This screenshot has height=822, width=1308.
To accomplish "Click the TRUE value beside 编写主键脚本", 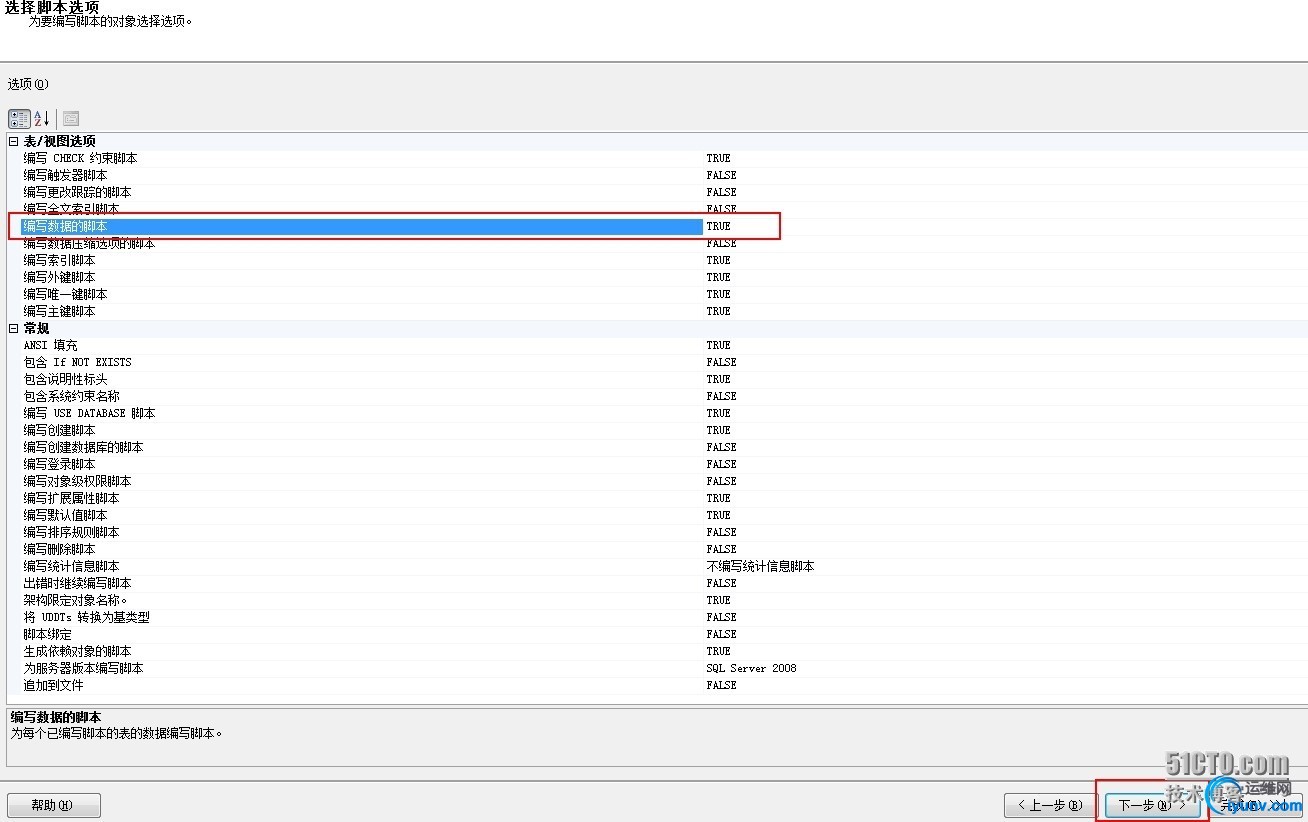I will click(x=719, y=311).
